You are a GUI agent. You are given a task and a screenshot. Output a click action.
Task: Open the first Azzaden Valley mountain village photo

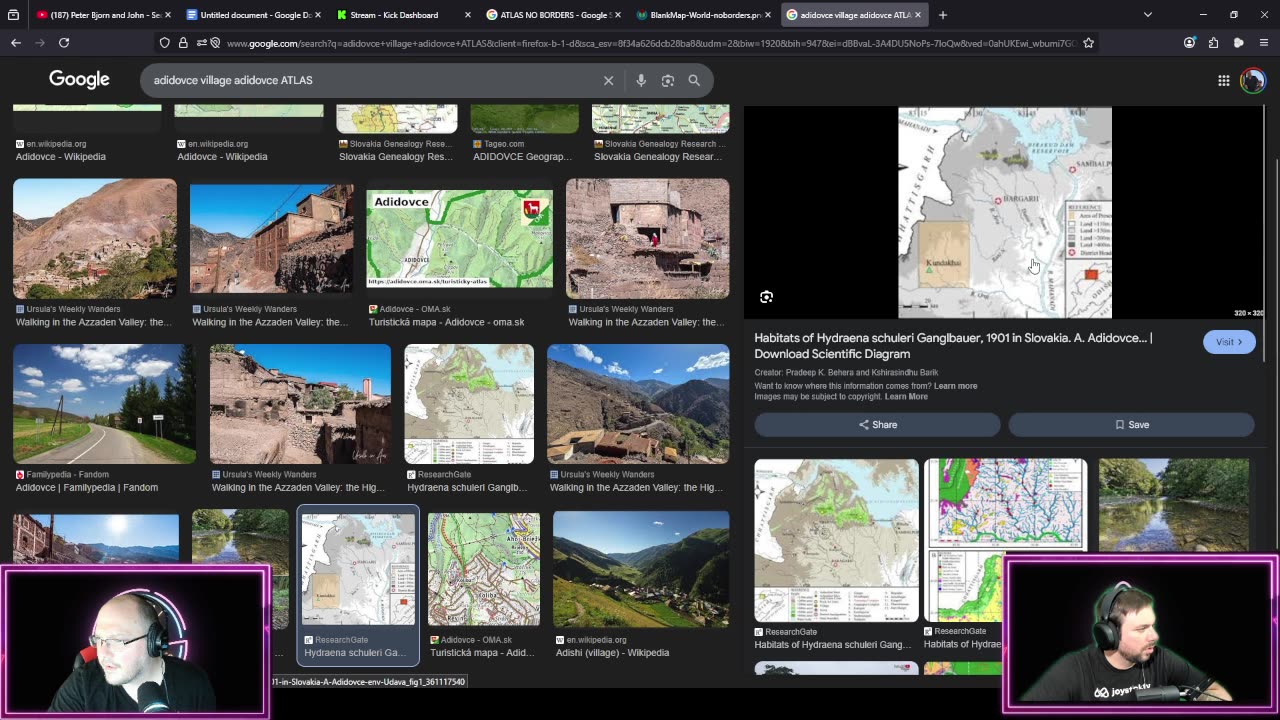point(95,239)
